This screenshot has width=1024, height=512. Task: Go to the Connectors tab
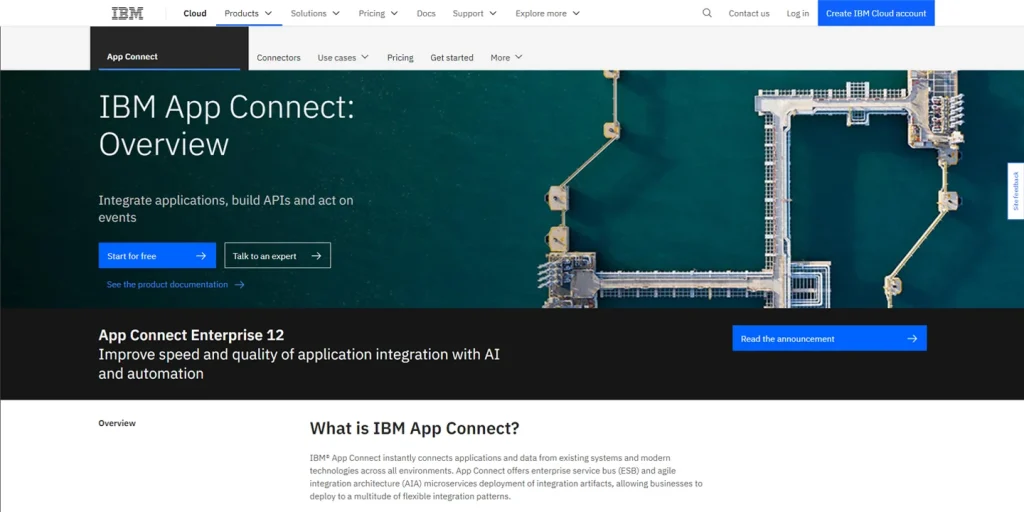click(x=278, y=57)
